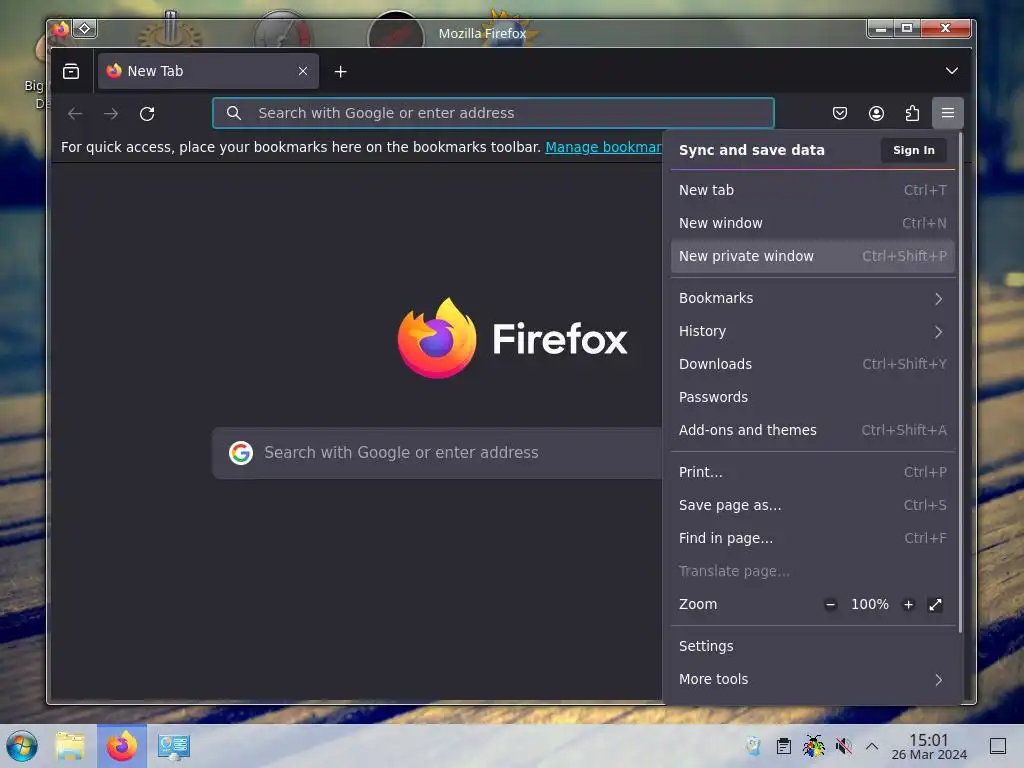This screenshot has width=1024, height=768.
Task: Choose New window menu entry
Action: (x=812, y=223)
